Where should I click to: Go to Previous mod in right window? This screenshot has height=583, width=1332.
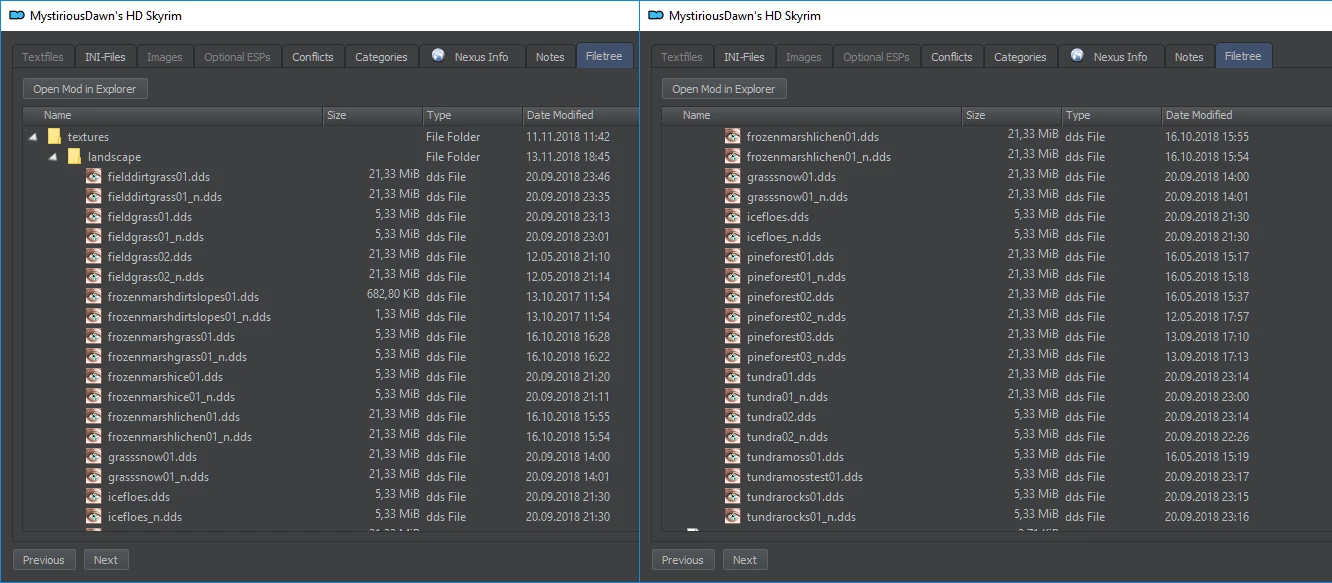683,560
